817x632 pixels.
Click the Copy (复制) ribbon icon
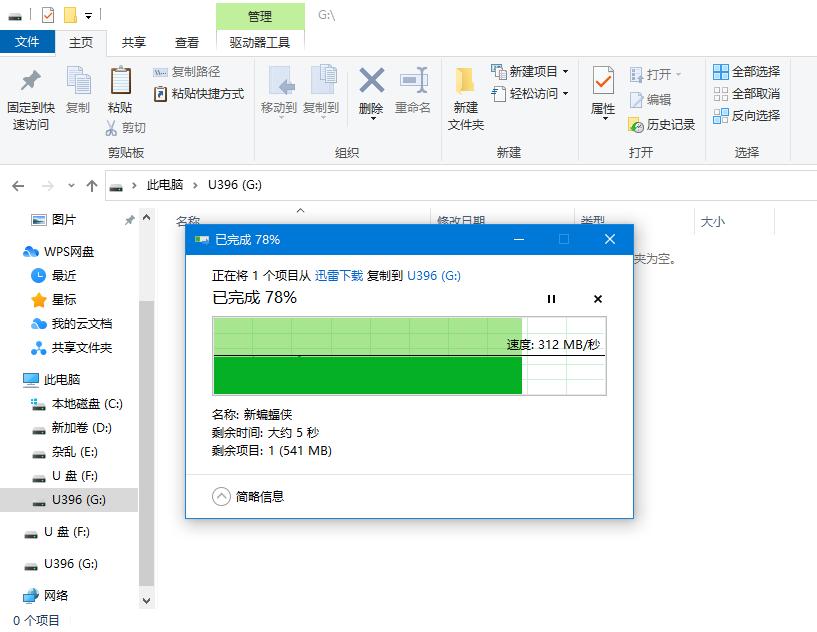click(x=78, y=81)
